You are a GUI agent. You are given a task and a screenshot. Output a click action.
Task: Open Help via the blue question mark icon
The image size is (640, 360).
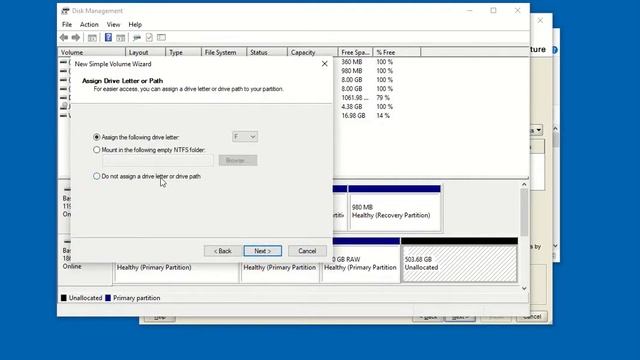108,38
